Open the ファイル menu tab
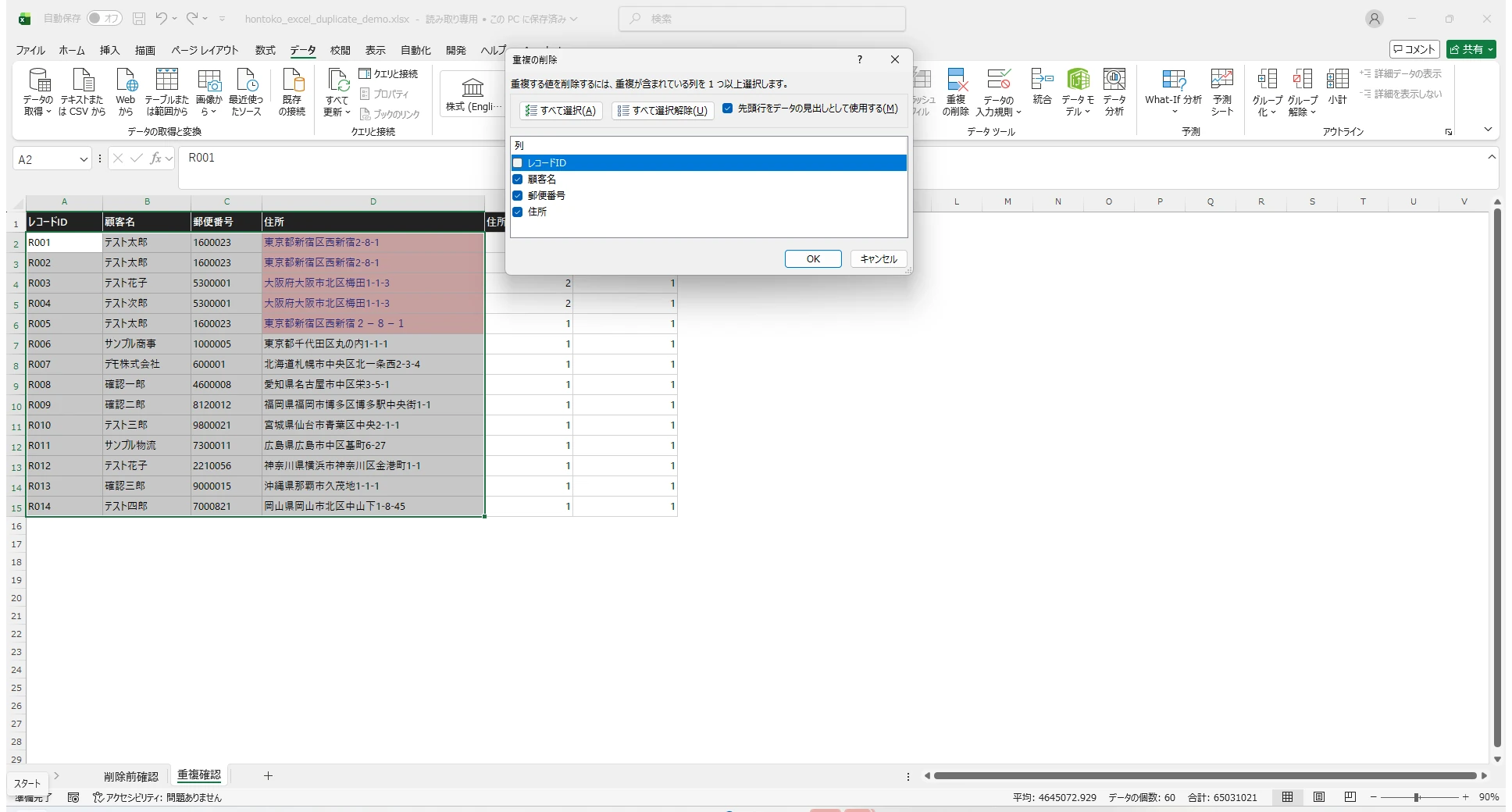1512x812 pixels. point(30,50)
